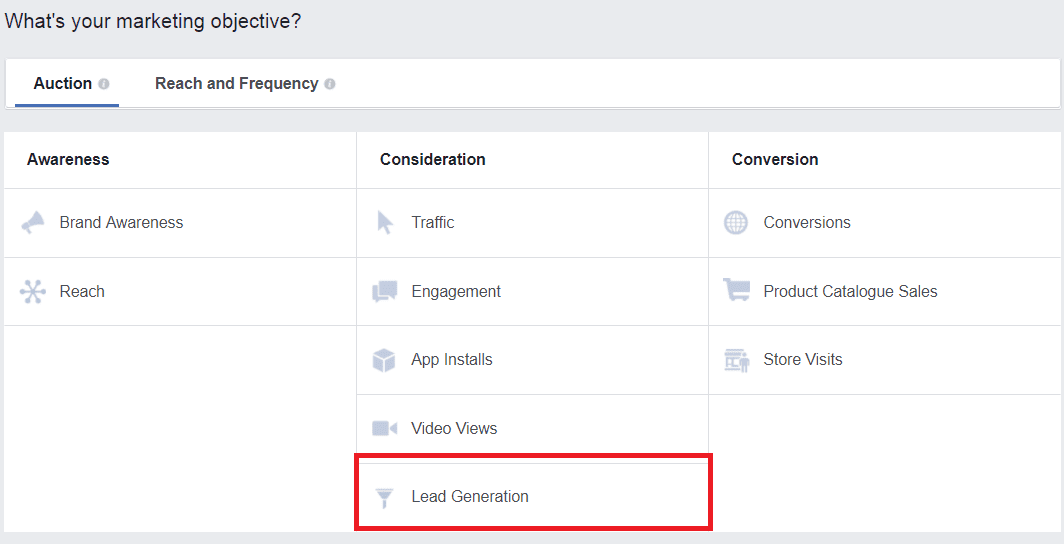The height and width of the screenshot is (544, 1064).
Task: Click the Conversions globe icon
Action: (x=736, y=223)
